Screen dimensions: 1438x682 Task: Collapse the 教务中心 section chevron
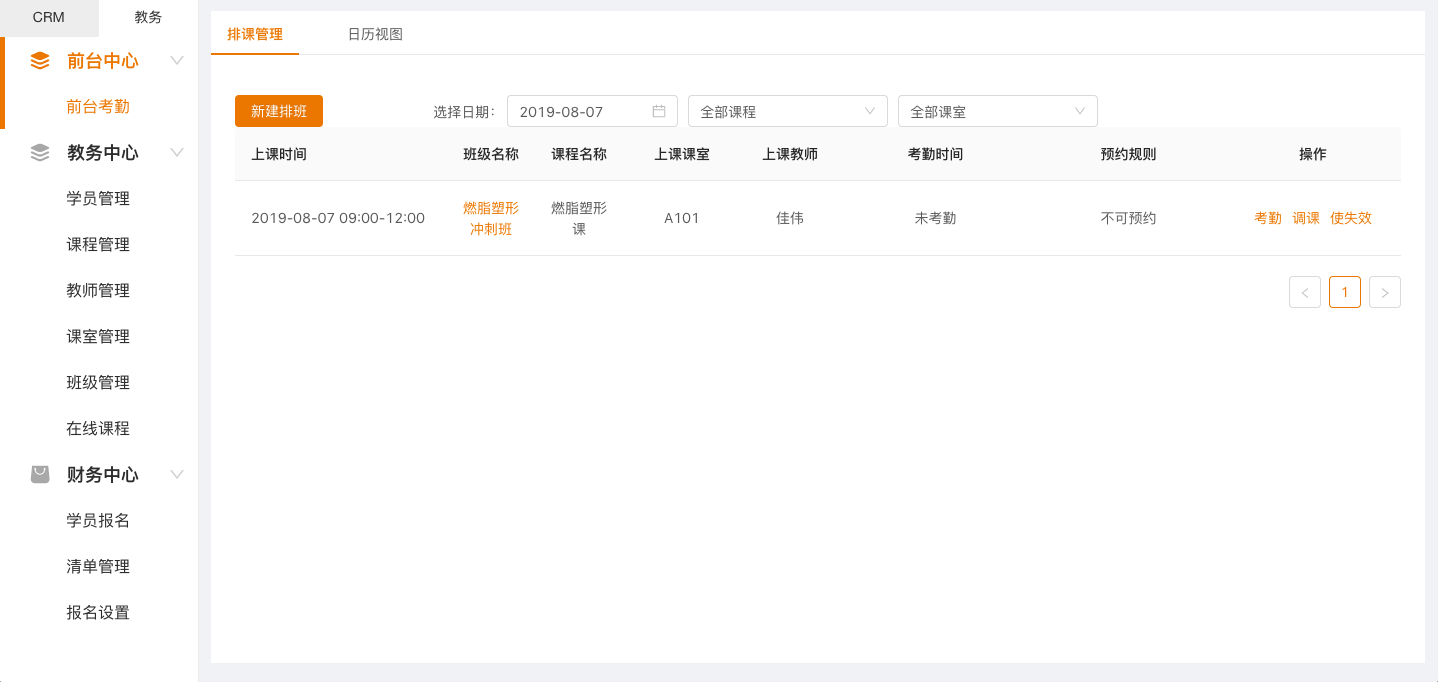pyautogui.click(x=177, y=153)
